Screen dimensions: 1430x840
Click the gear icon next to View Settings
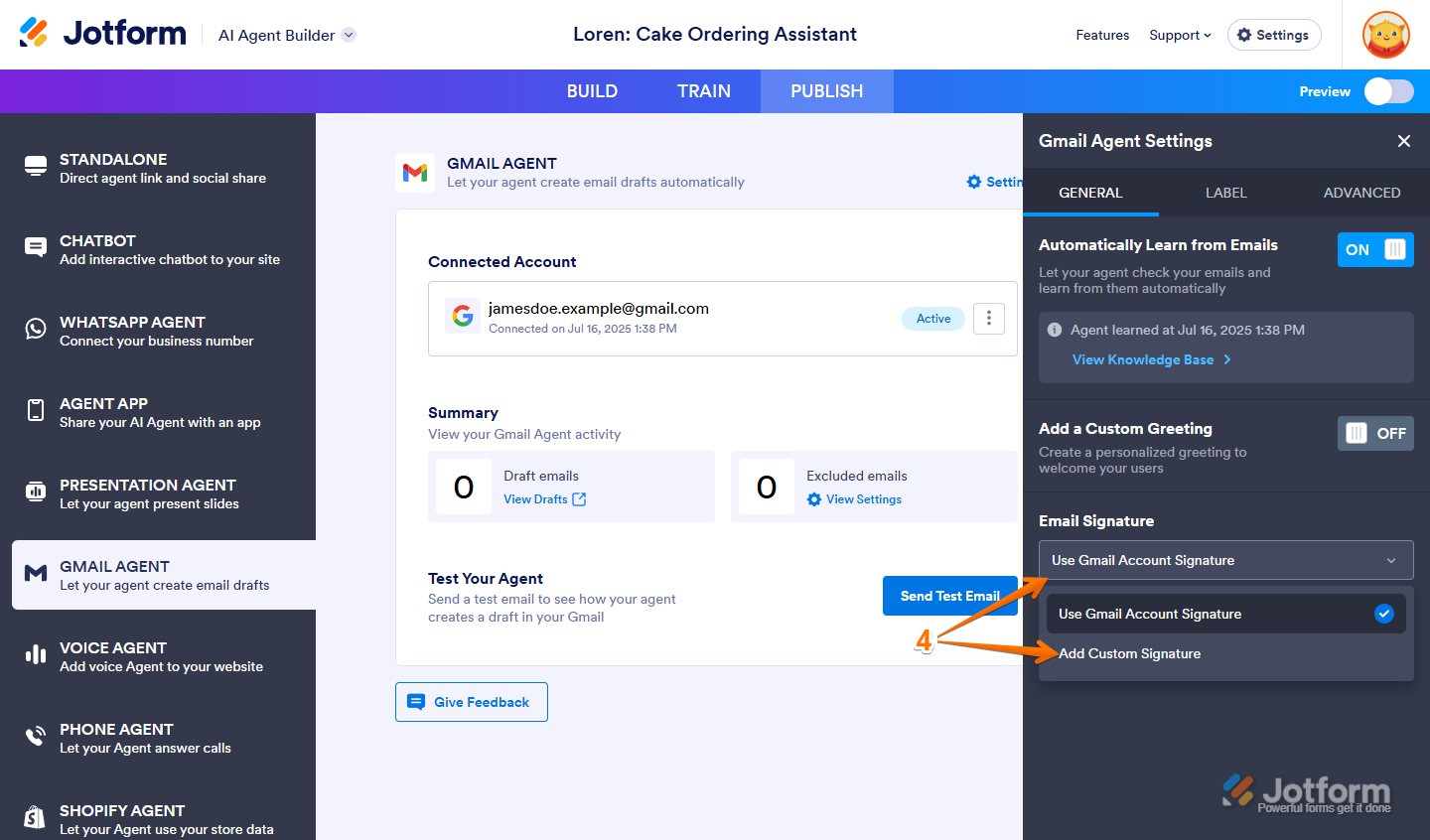(x=814, y=499)
